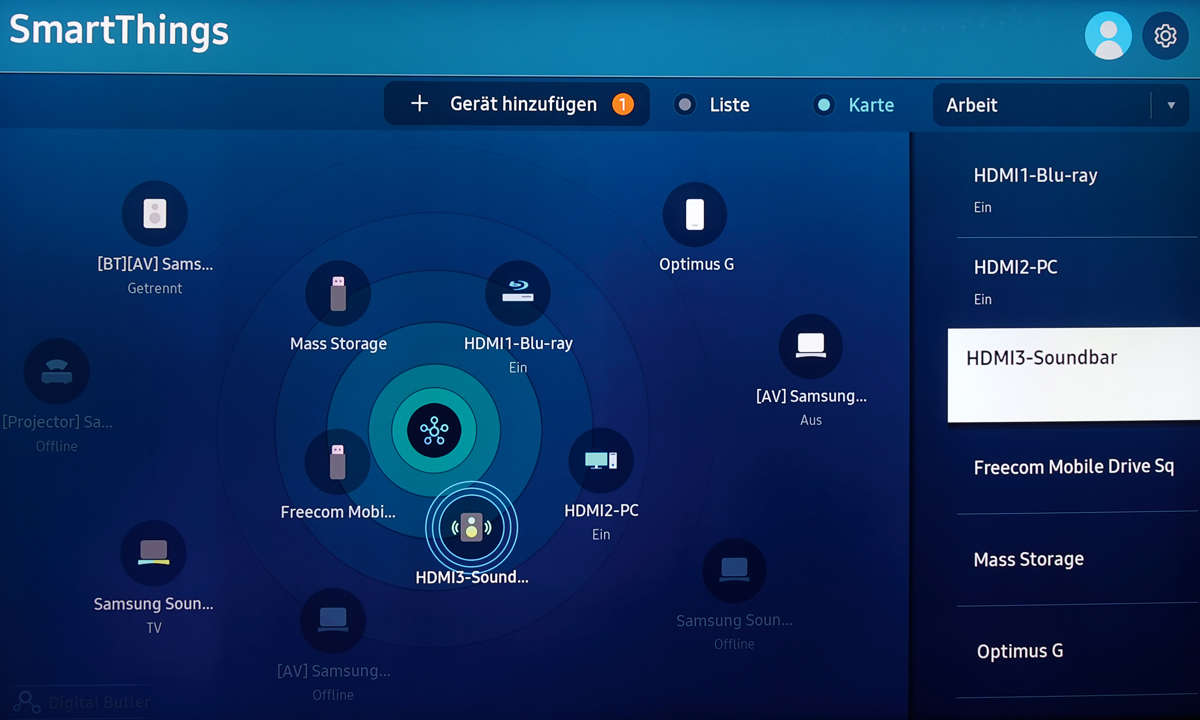1200x720 pixels.
Task: Select the highlighted HDMI3-Soundbar speaker icon
Action: coord(471,527)
